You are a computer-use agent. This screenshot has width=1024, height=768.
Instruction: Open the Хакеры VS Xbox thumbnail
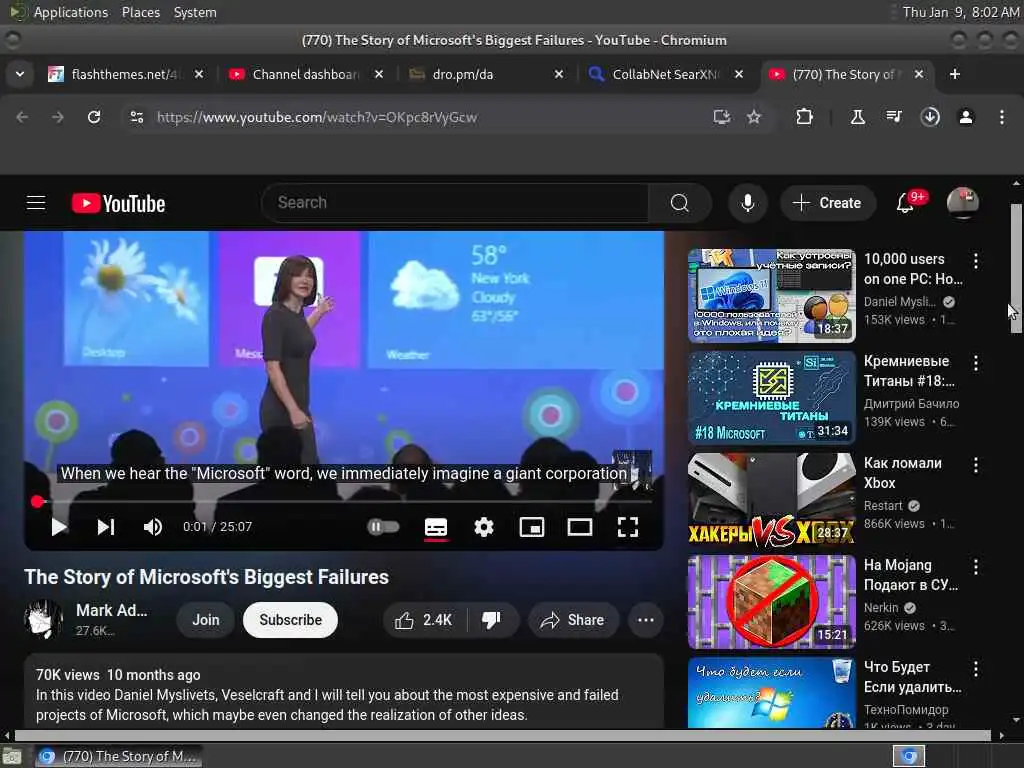point(771,500)
